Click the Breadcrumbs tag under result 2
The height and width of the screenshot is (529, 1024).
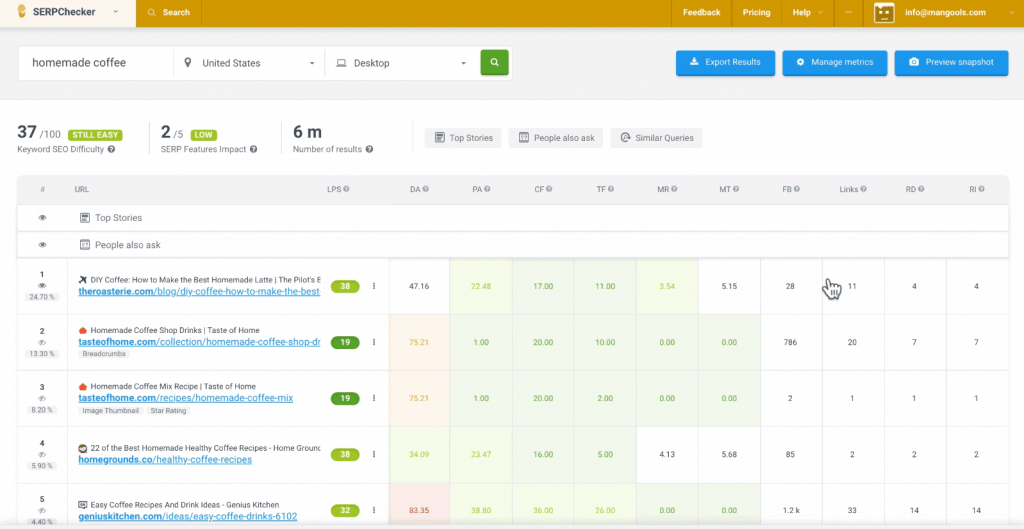[104, 354]
